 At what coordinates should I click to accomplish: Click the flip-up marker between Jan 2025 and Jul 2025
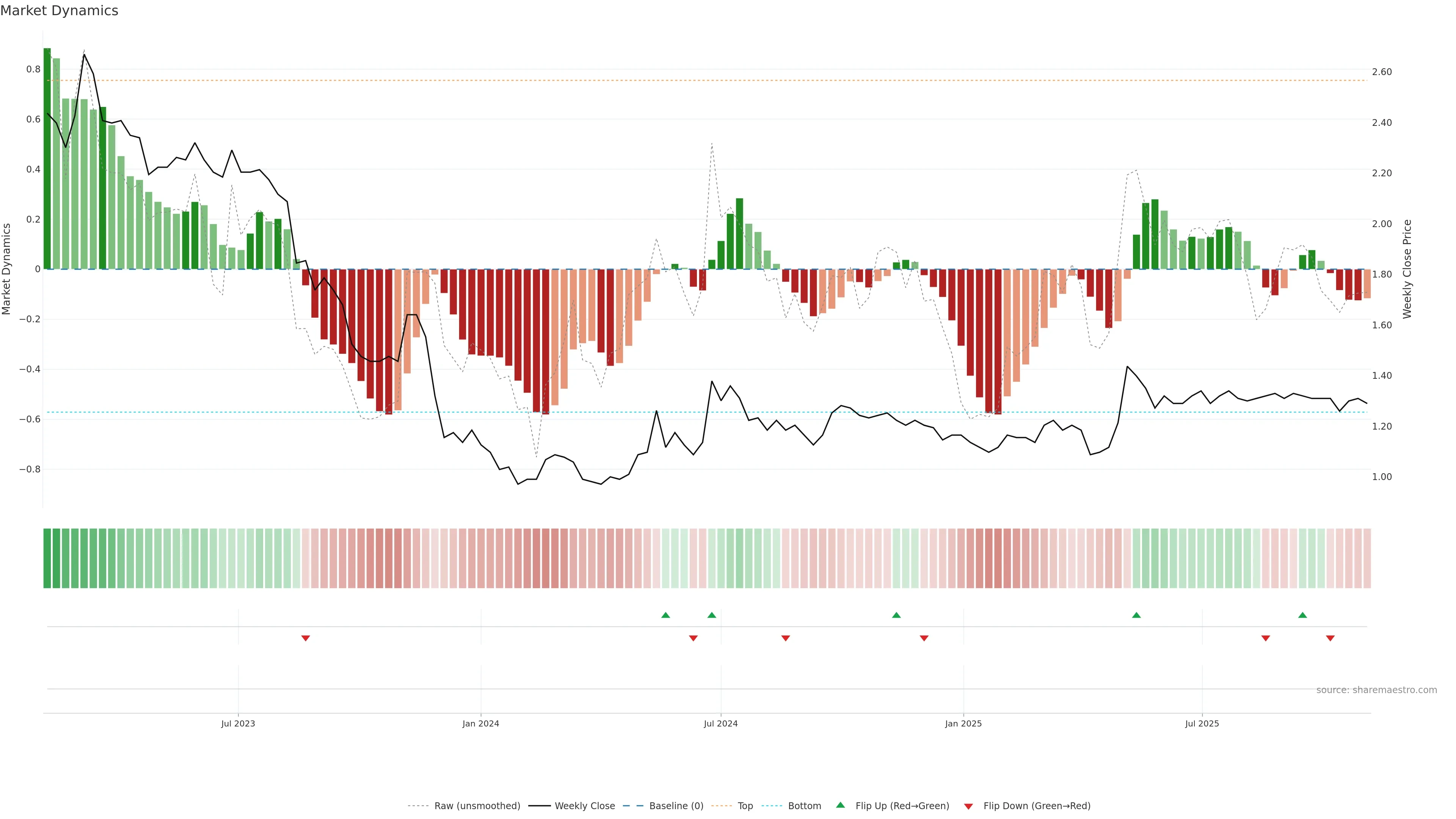point(1136,615)
